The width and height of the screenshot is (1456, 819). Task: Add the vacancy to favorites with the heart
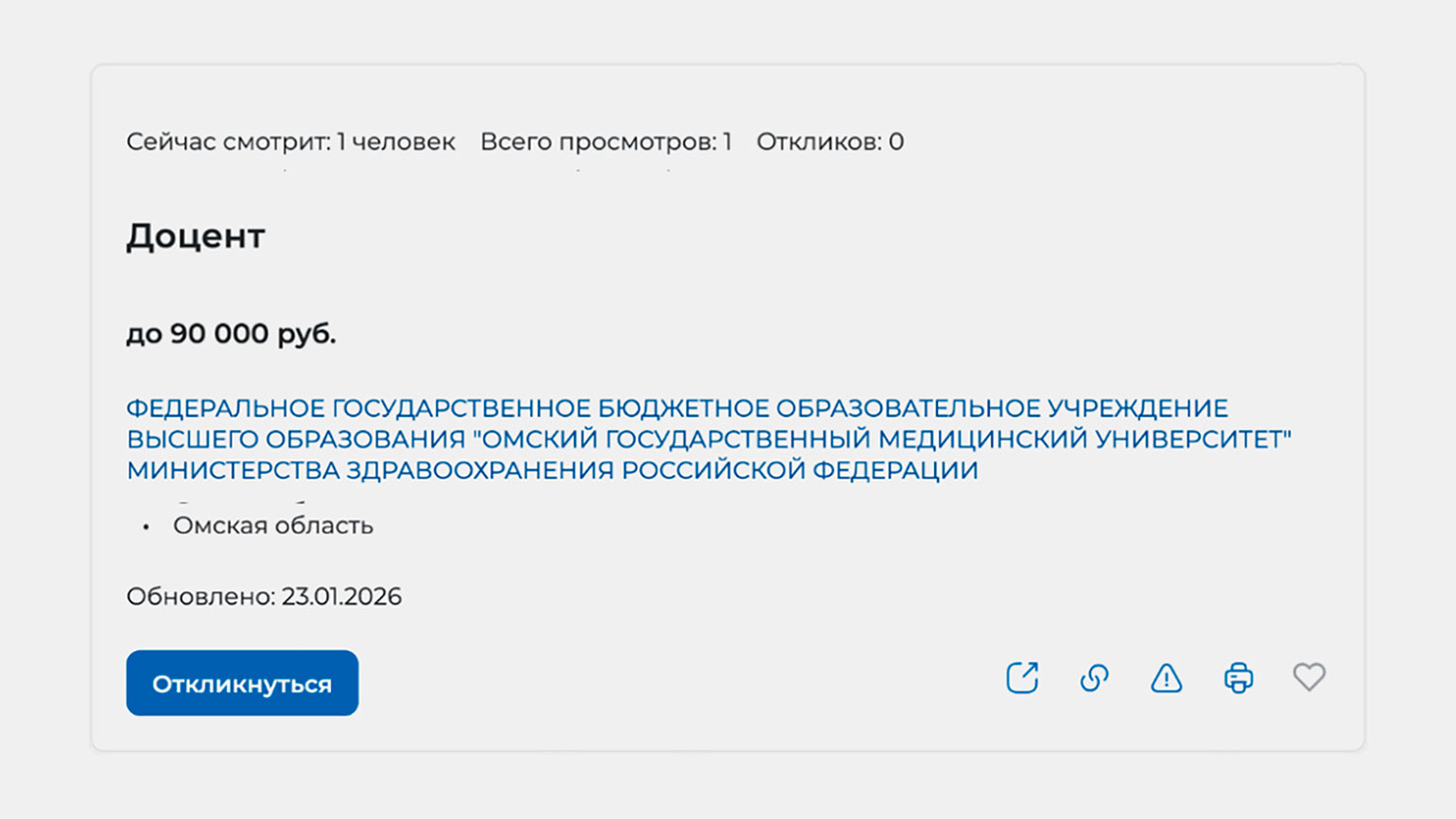[1309, 677]
